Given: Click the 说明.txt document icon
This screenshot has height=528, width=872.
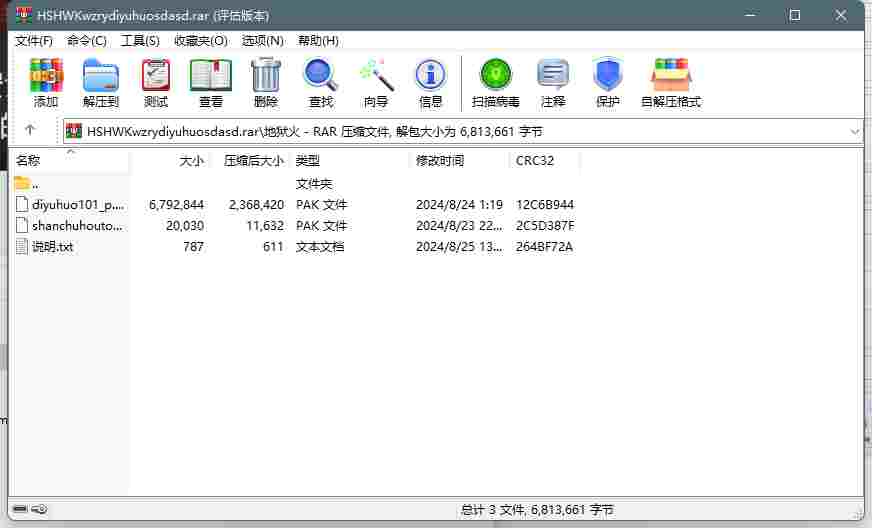Looking at the screenshot, I should tap(22, 246).
